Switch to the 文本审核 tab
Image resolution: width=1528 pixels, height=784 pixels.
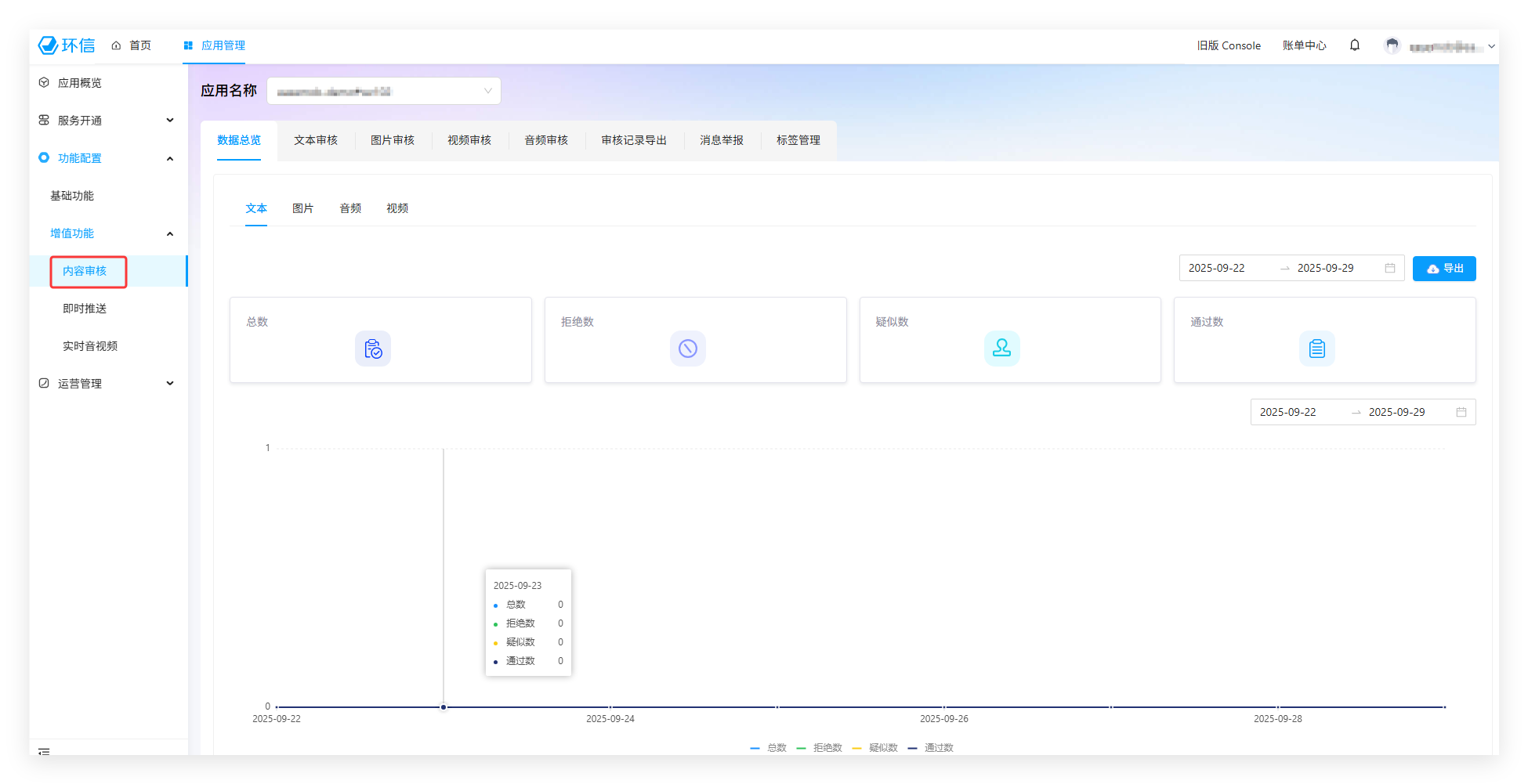[316, 140]
